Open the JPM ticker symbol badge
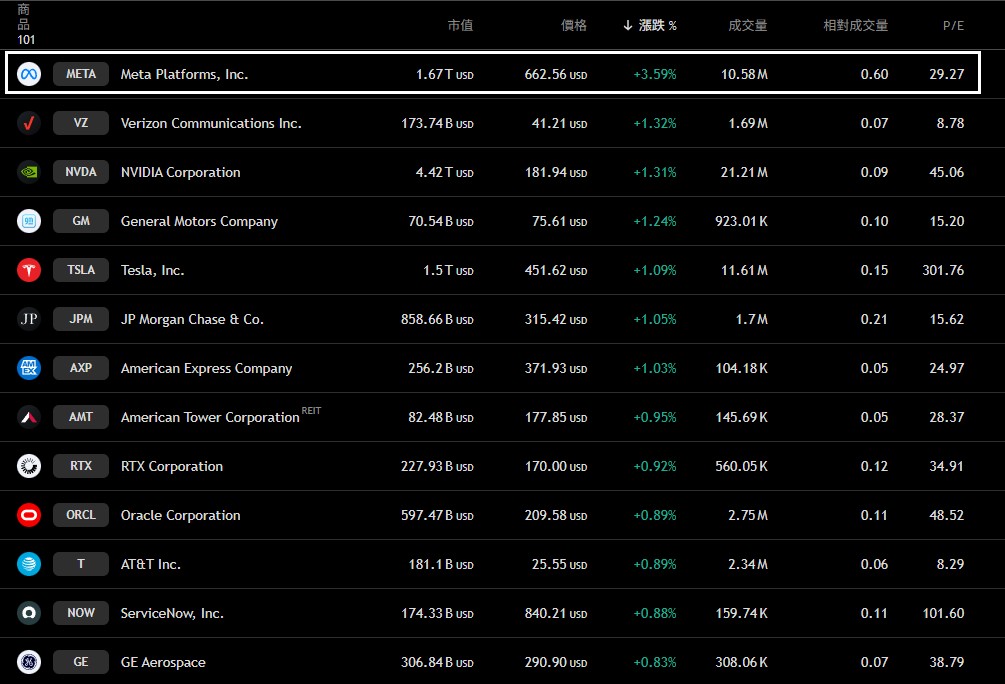 click(81, 319)
